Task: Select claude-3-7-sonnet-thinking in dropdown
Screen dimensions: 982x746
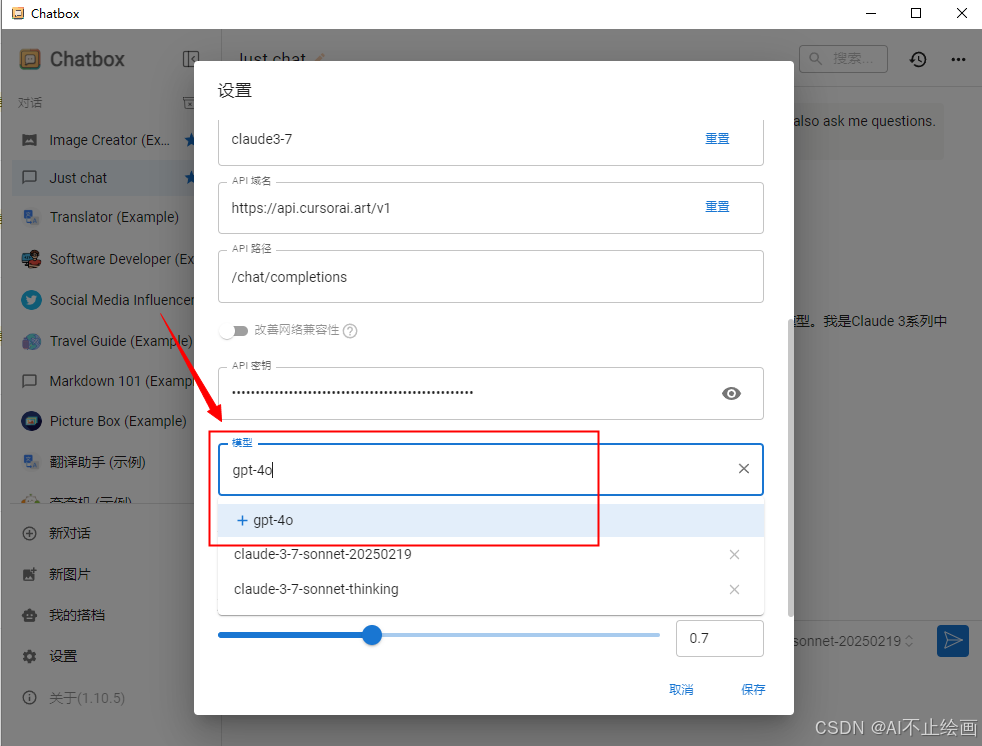Action: (x=490, y=589)
